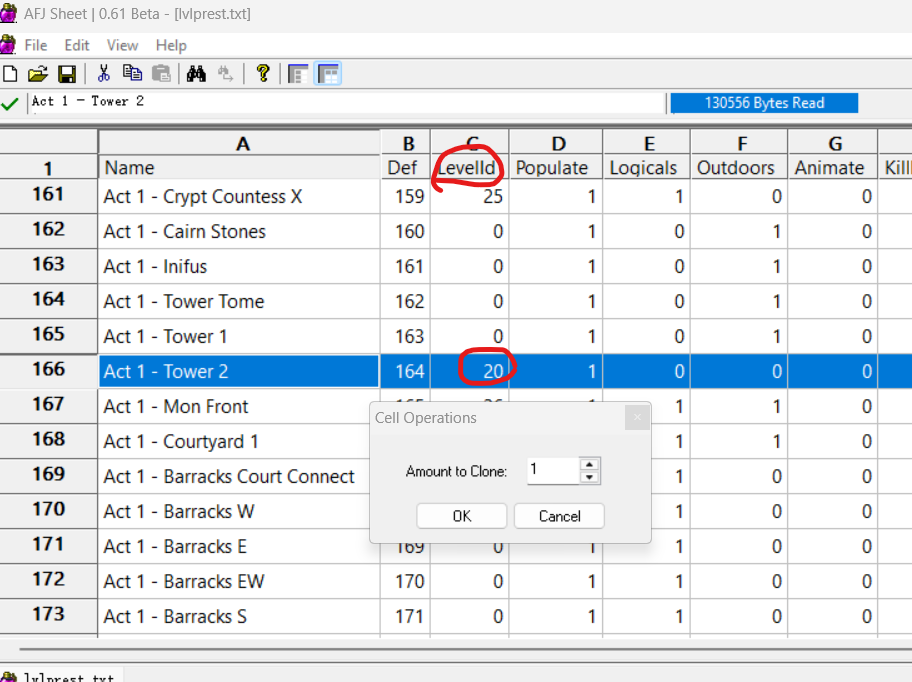Toggle the highlighted freeze row layout icon
Screen dimensions: 912x682
[x=328, y=74]
